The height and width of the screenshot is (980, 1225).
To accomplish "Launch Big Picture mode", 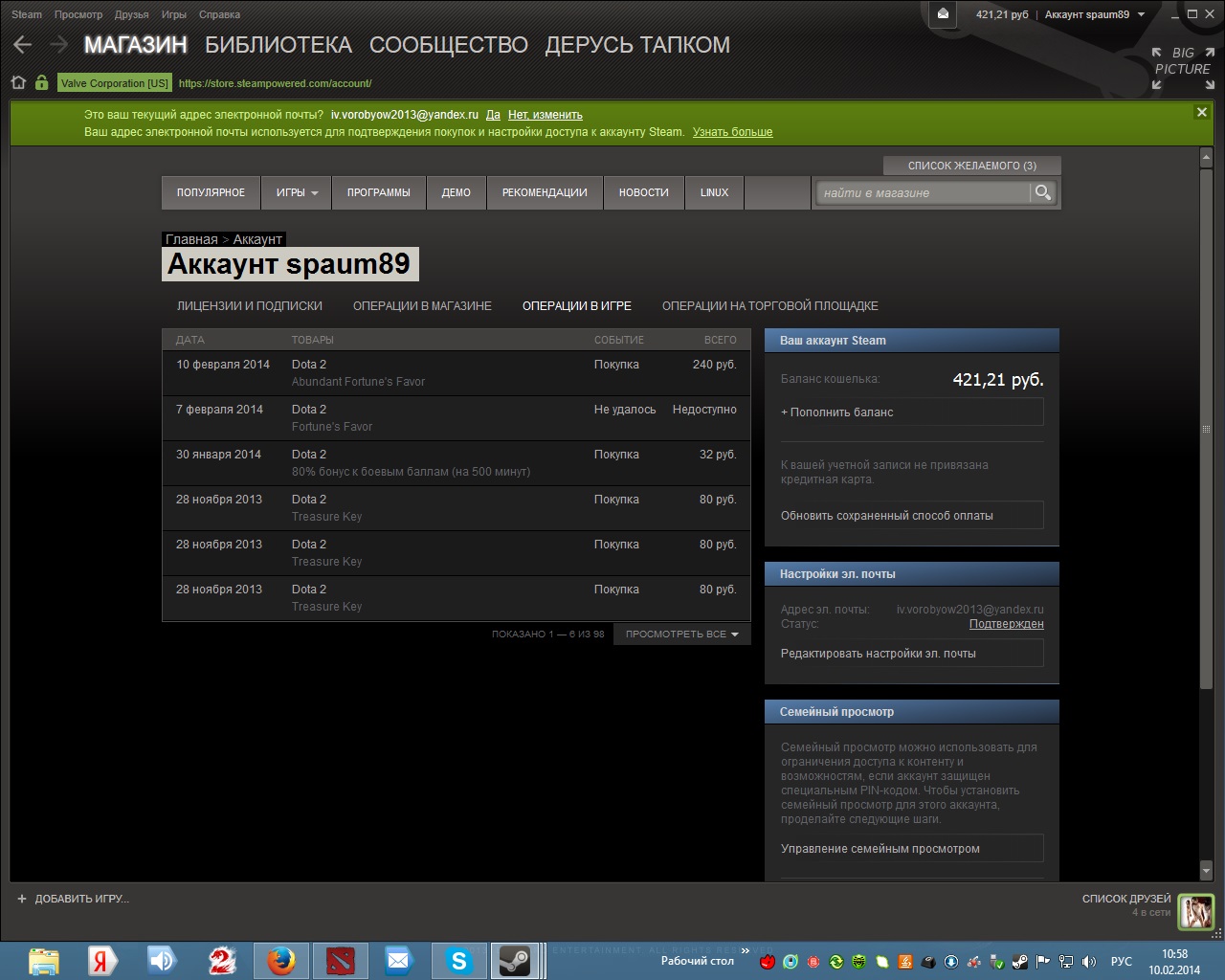I will pyautogui.click(x=1183, y=68).
